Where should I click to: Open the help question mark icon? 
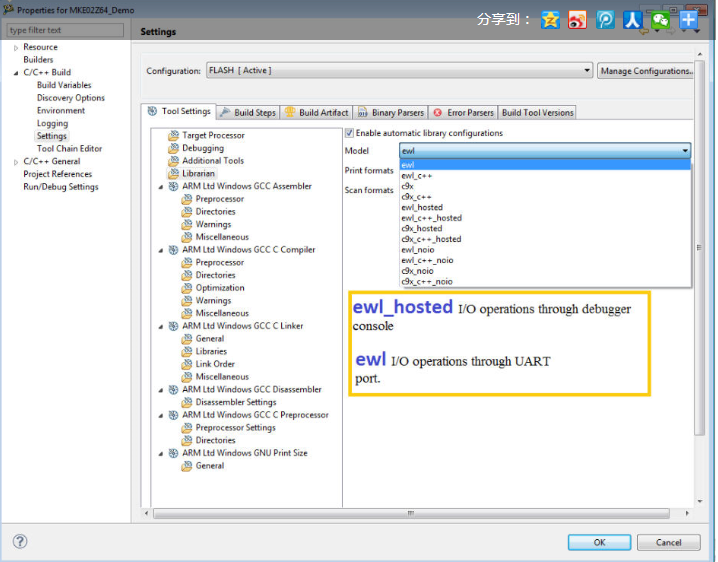click(20, 542)
